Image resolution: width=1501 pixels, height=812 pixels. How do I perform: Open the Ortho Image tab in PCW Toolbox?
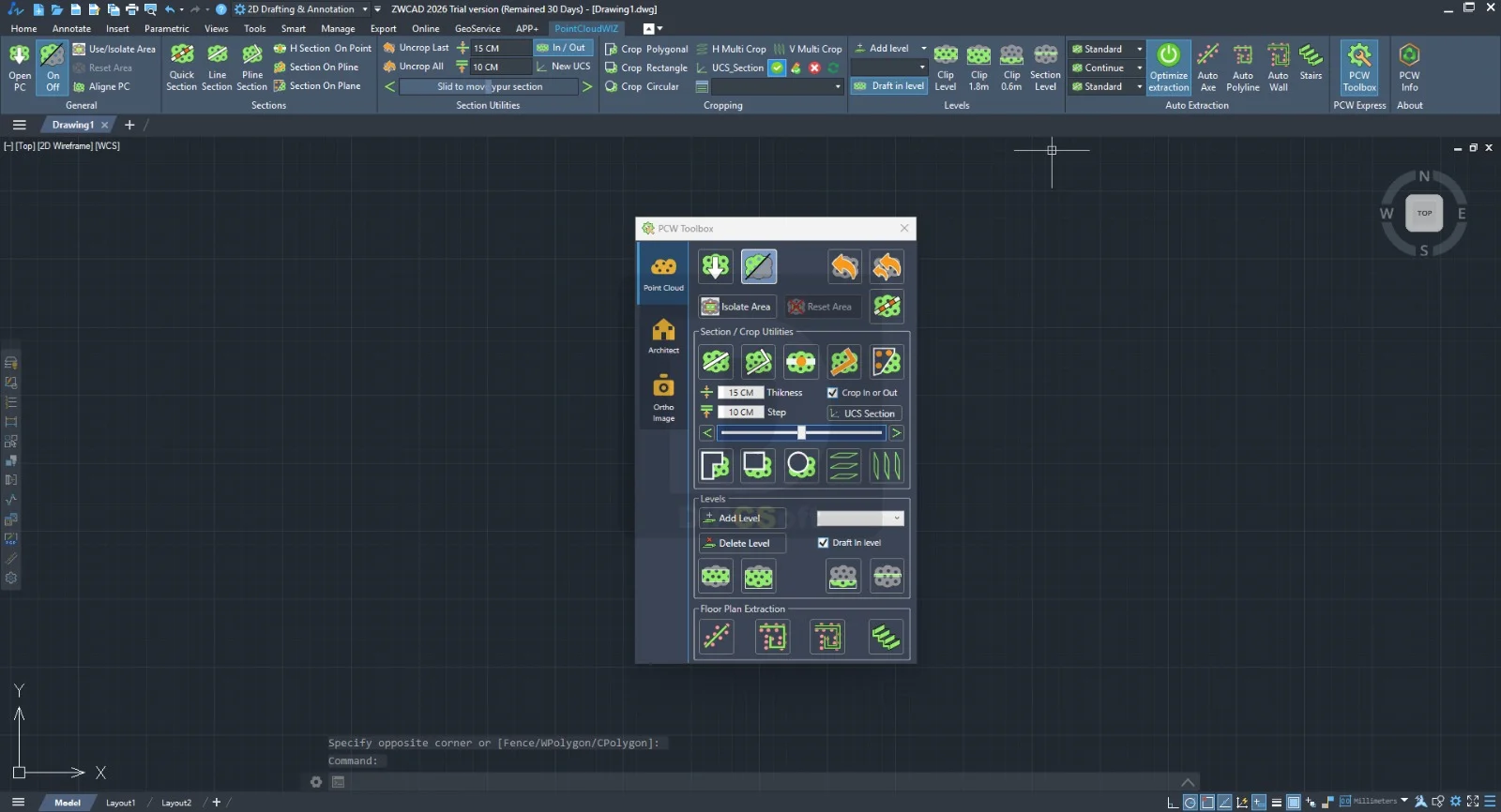[x=663, y=398]
